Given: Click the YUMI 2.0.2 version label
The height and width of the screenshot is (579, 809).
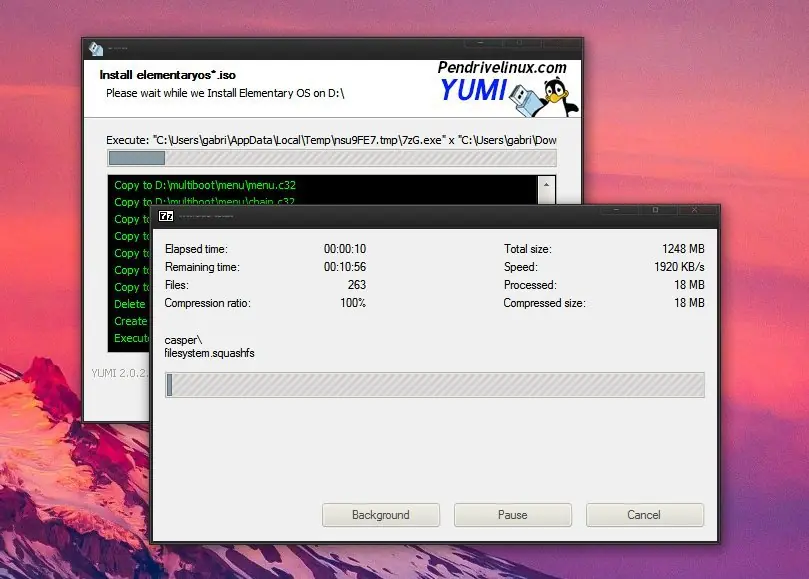Looking at the screenshot, I should [x=120, y=373].
